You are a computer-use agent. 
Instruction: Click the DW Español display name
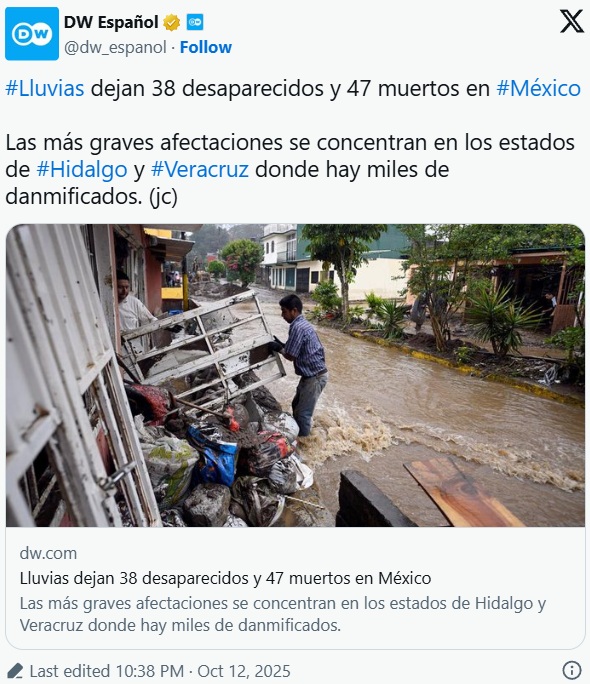111,22
